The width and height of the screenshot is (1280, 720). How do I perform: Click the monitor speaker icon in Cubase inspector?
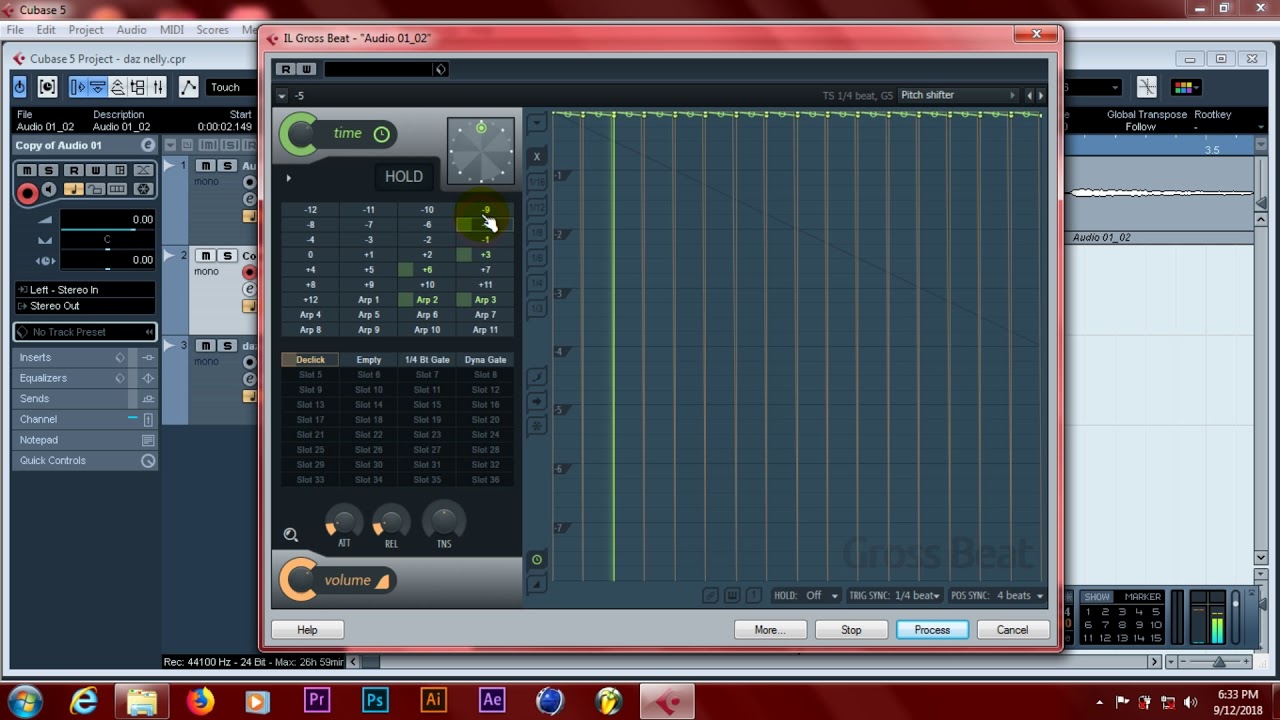click(x=51, y=190)
